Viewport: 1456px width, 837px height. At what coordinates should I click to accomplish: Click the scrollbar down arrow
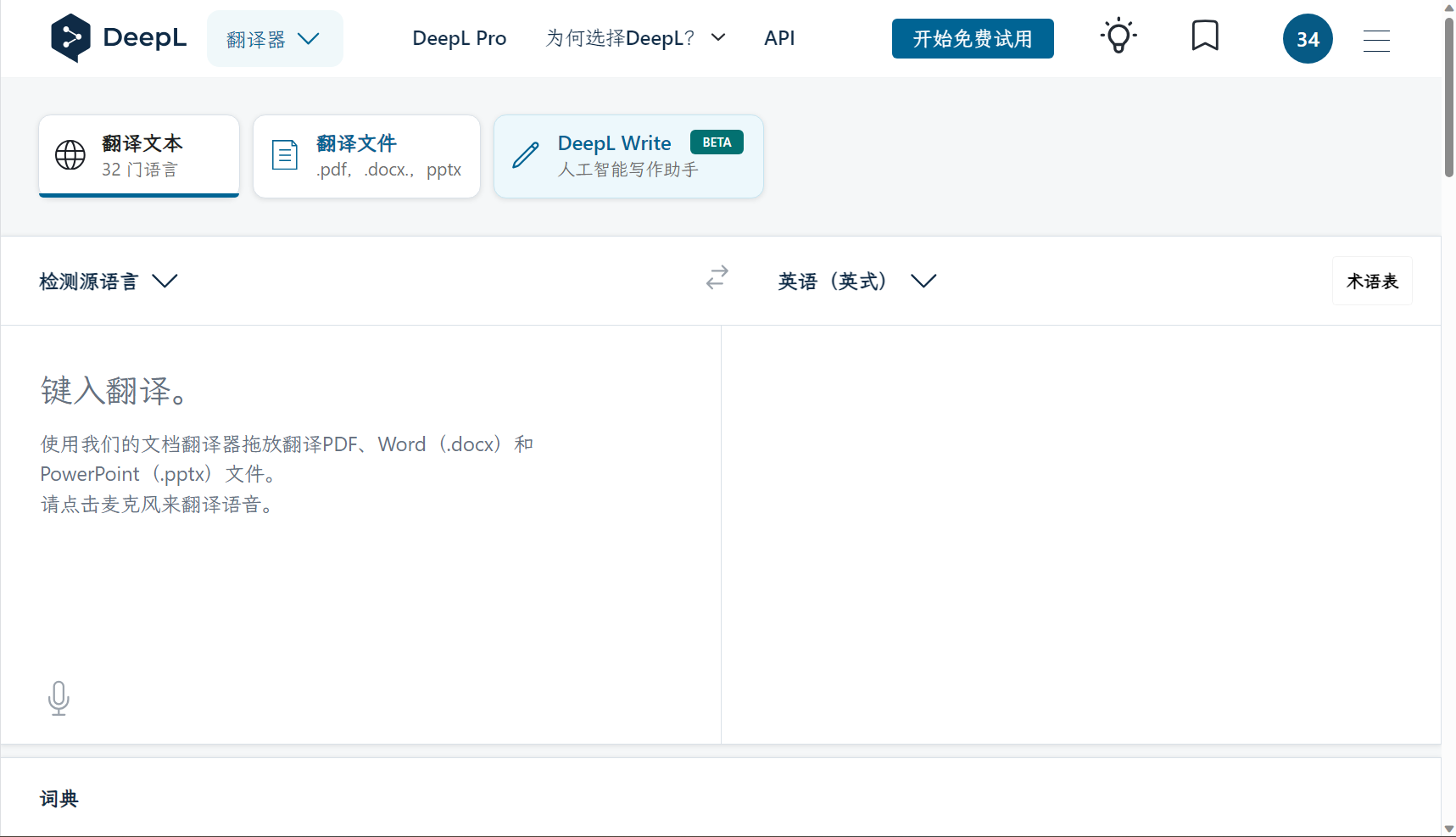[1448, 829]
